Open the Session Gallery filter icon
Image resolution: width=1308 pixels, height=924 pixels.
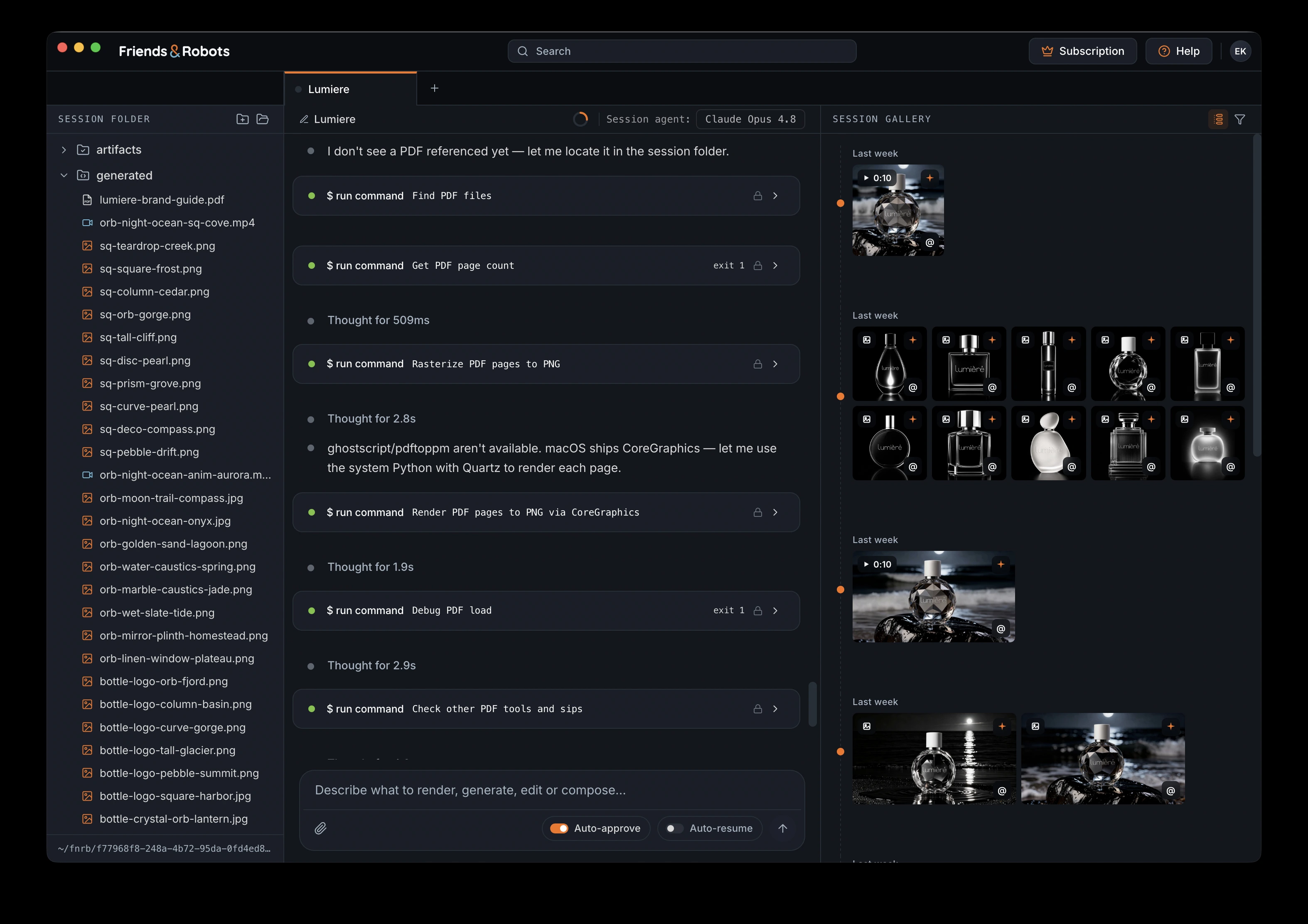pos(1239,119)
